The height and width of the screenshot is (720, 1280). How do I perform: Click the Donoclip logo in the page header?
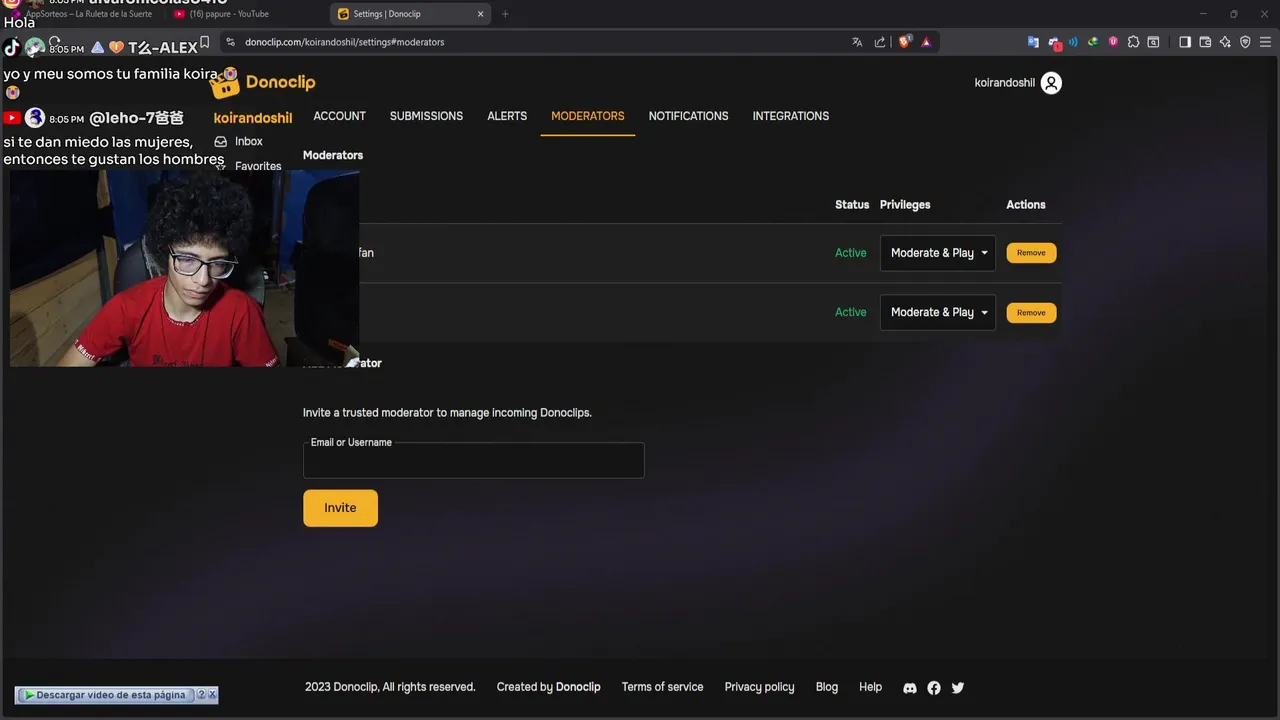(x=263, y=83)
